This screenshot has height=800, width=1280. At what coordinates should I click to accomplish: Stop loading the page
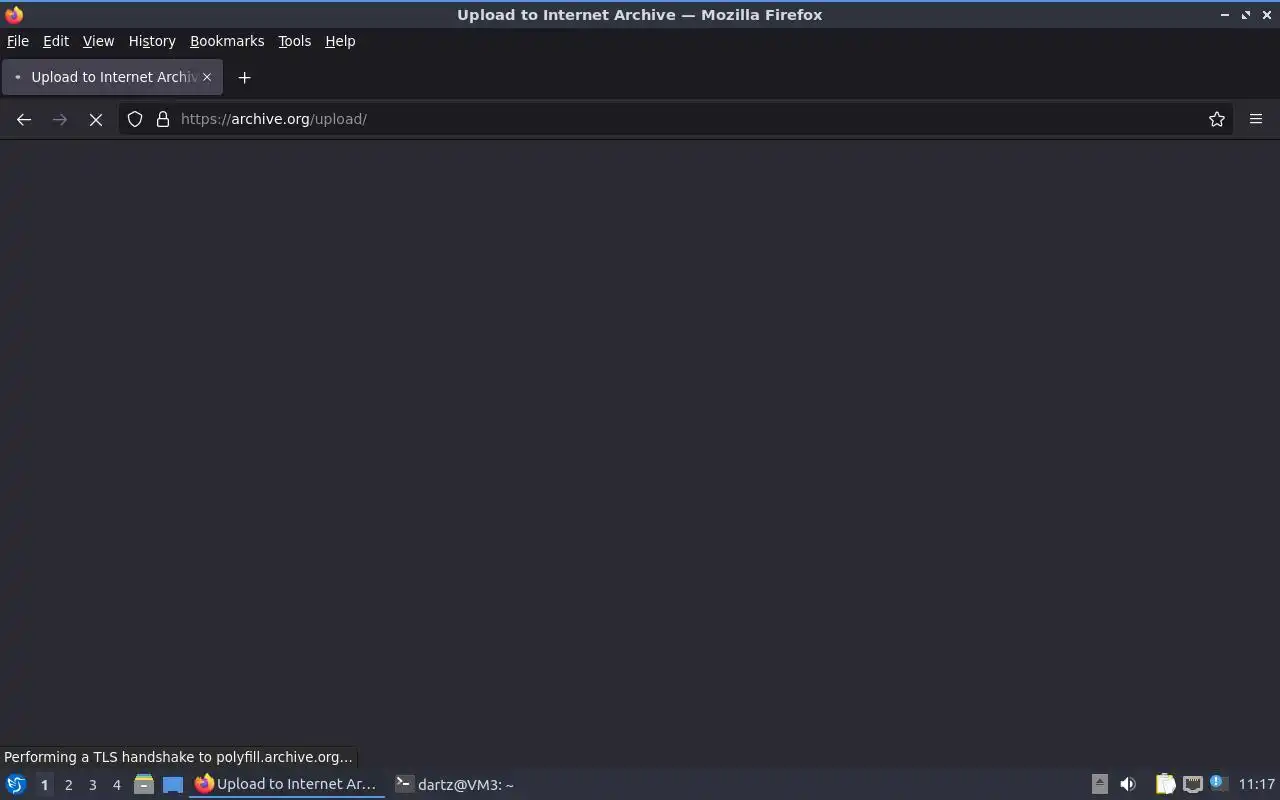pos(96,119)
